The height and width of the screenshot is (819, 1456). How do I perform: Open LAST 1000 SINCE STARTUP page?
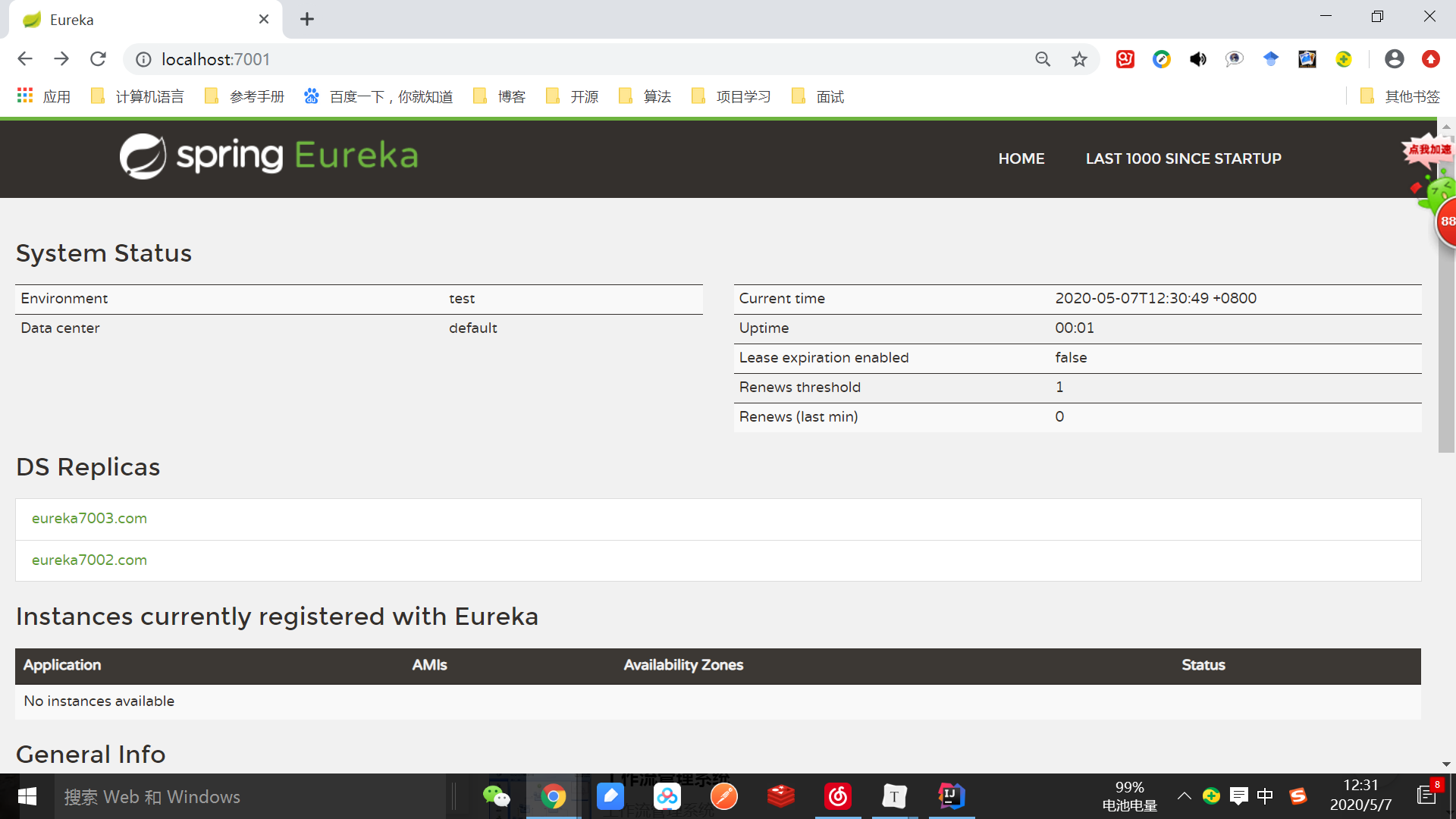1183,158
